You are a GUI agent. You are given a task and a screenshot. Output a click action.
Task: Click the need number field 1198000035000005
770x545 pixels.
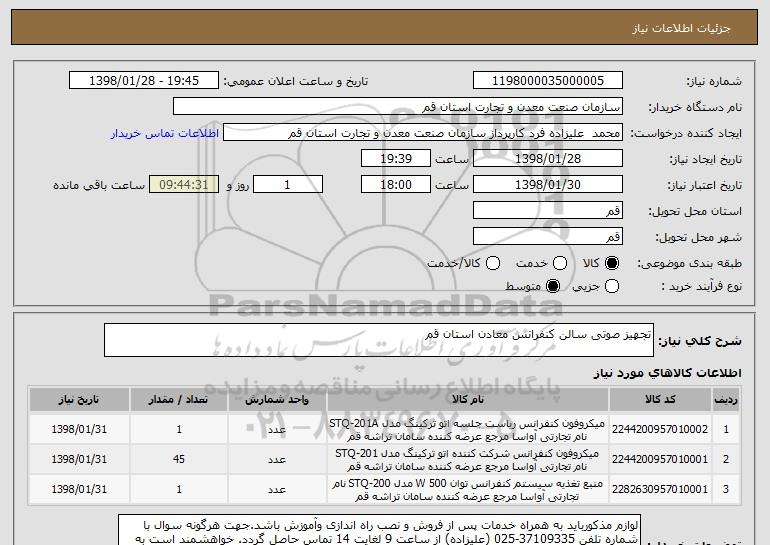548,81
